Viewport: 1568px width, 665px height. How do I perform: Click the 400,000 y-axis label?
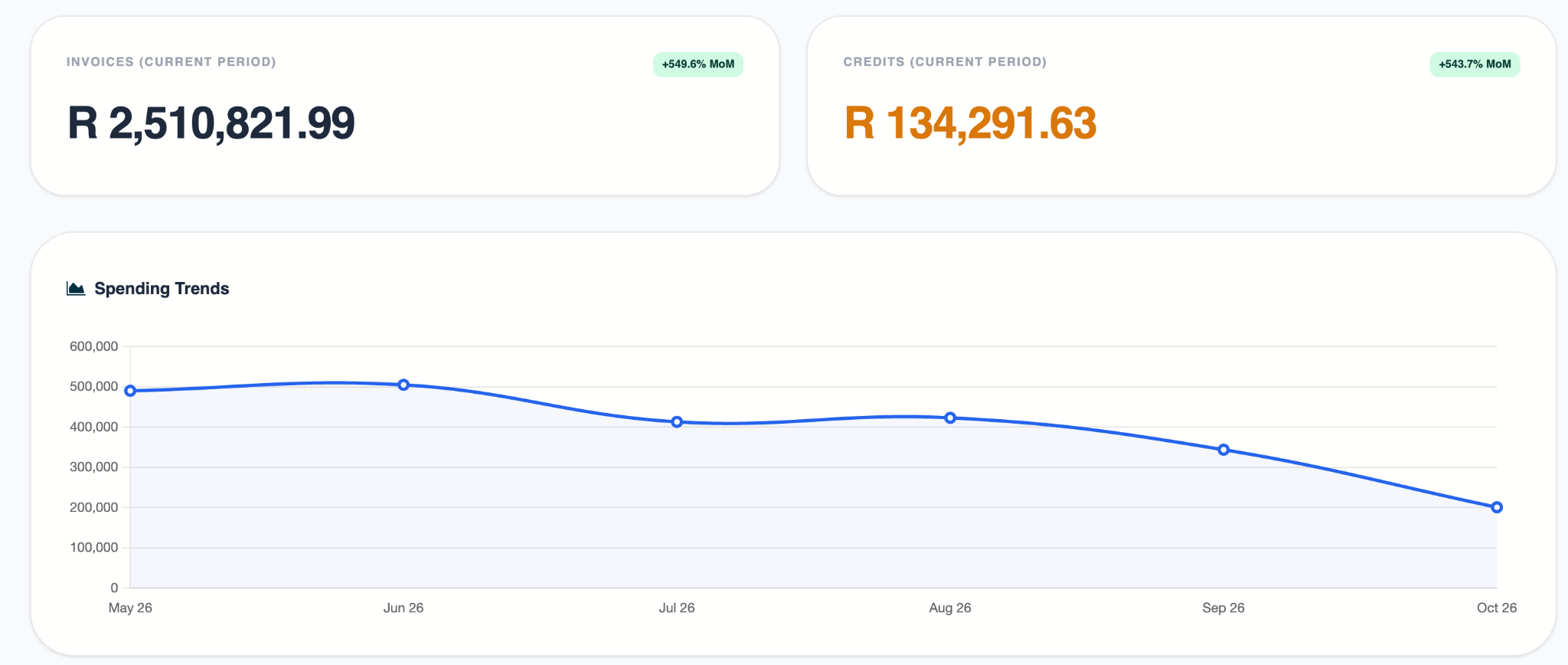click(x=93, y=427)
